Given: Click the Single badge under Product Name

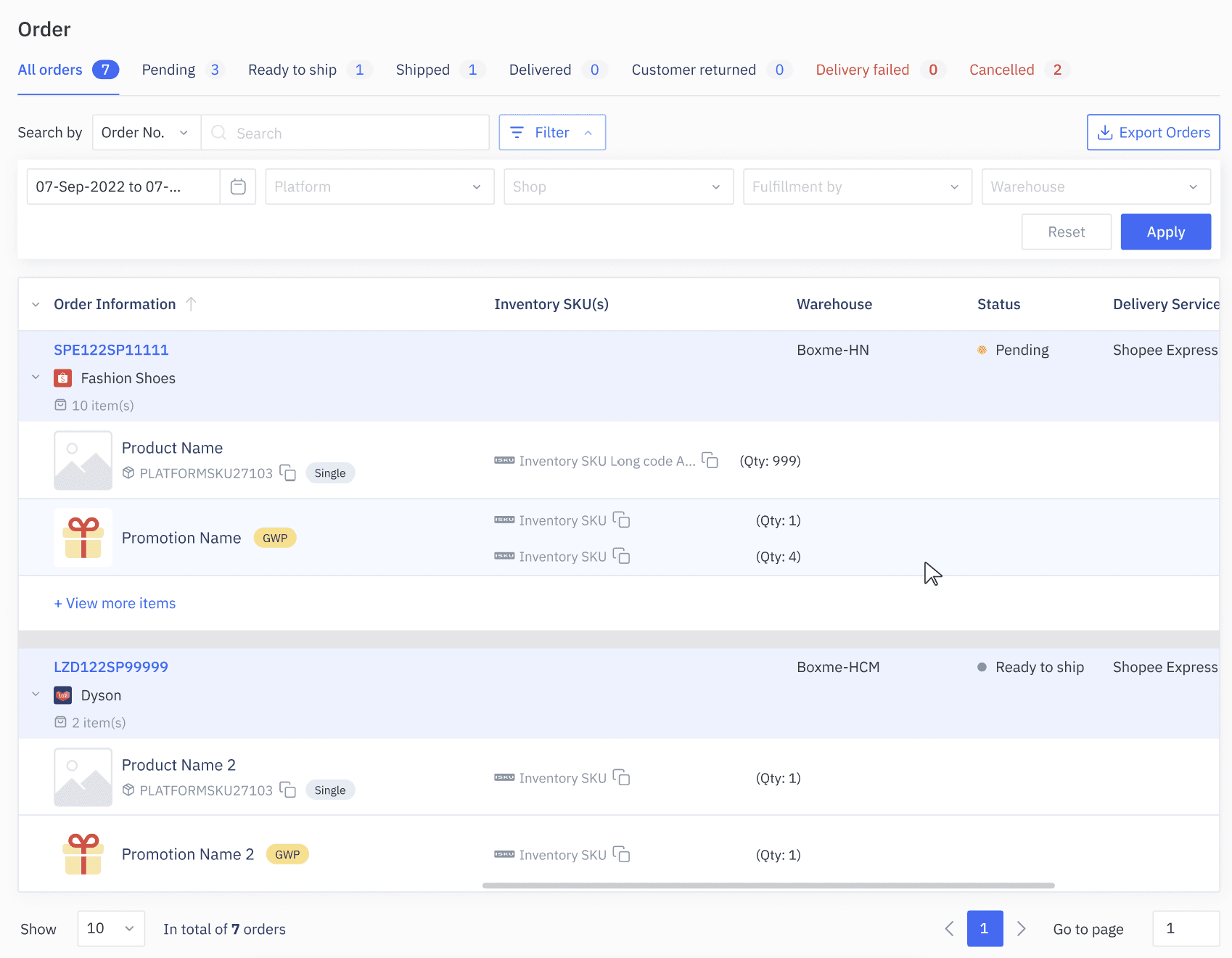Looking at the screenshot, I should (330, 473).
